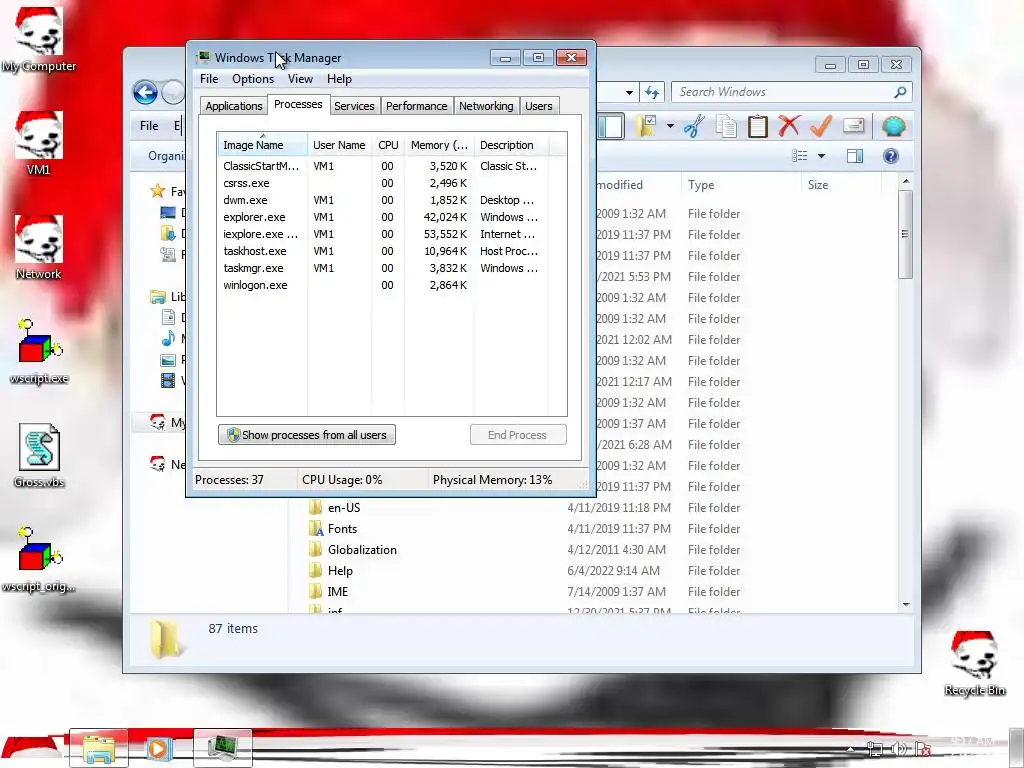Select the Recycle Bin desktop icon
The width and height of the screenshot is (1024, 768).
(x=974, y=663)
